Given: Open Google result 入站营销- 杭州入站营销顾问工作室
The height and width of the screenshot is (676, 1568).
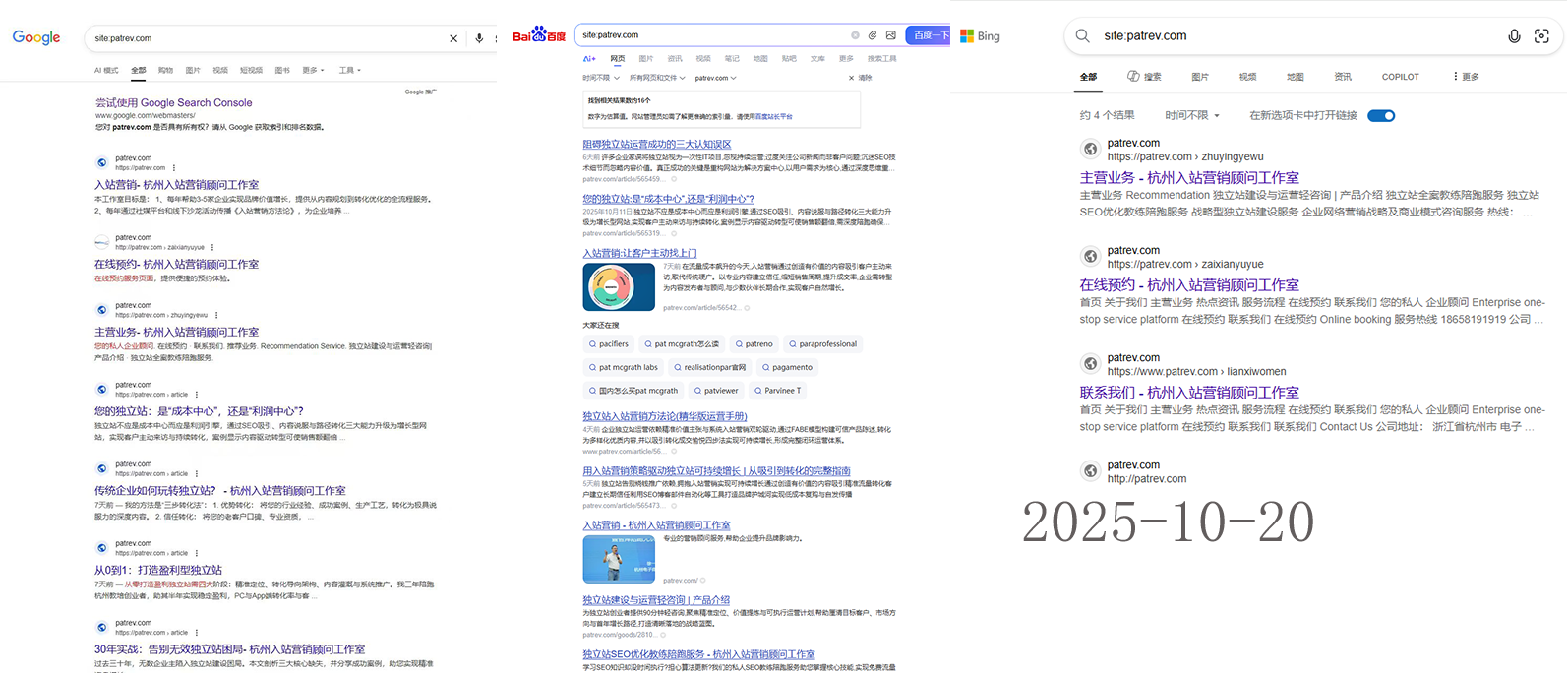Looking at the screenshot, I should (177, 185).
